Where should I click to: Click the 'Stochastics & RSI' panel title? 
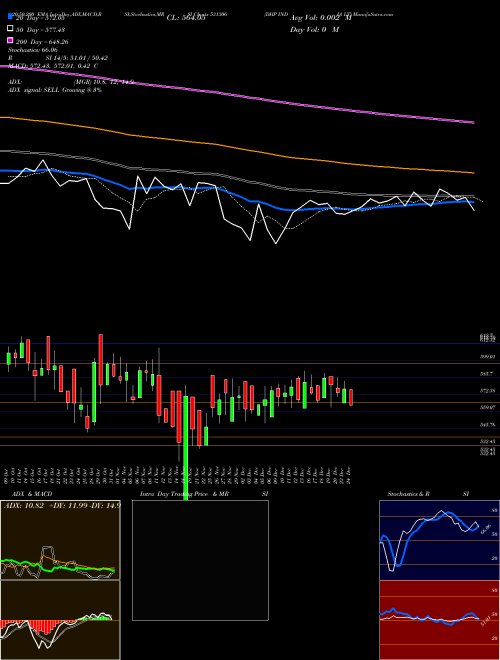(428, 494)
